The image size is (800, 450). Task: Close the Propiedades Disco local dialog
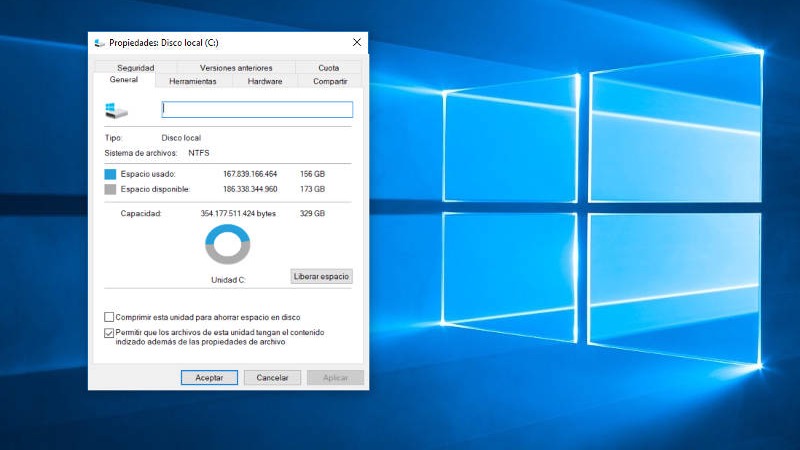pyautogui.click(x=357, y=42)
